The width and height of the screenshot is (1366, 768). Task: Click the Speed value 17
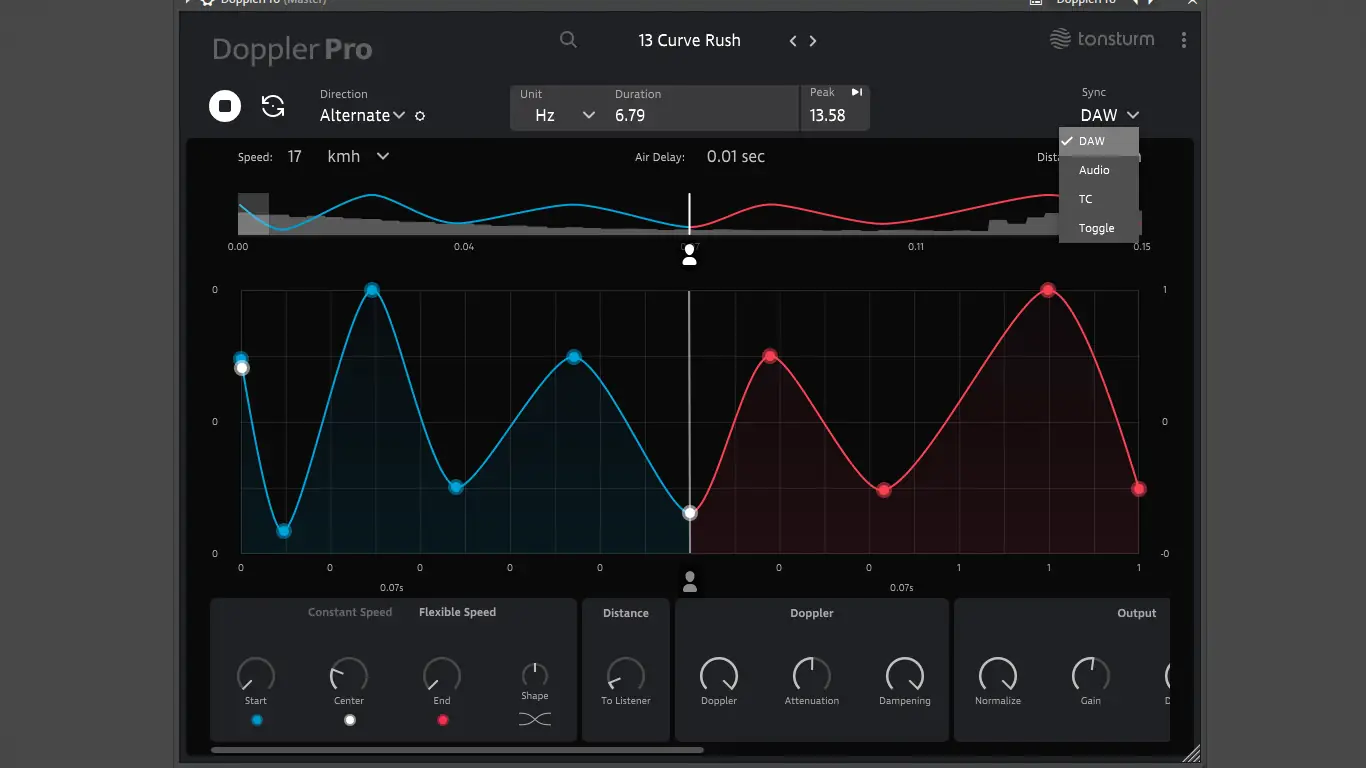coord(294,156)
